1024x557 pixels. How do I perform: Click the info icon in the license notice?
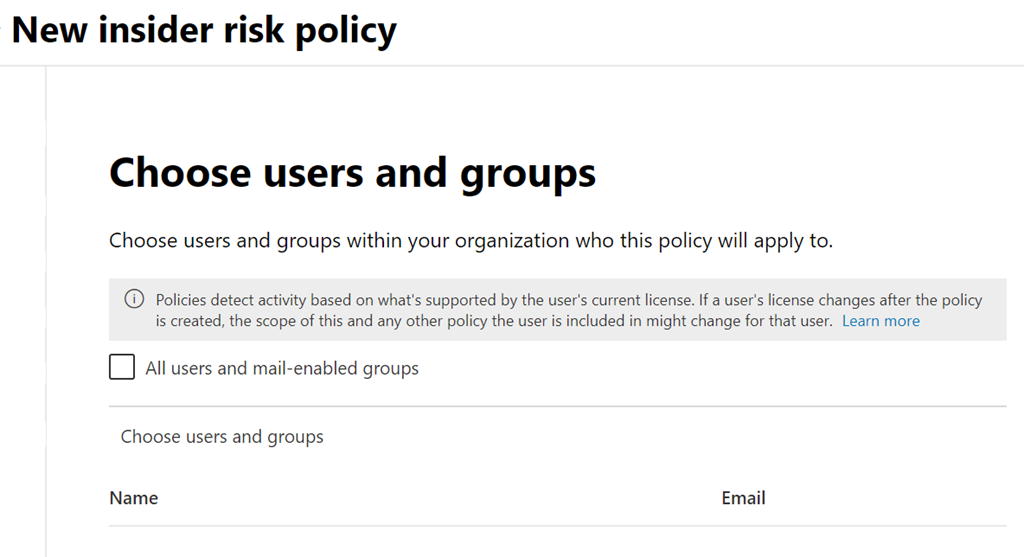[x=133, y=300]
